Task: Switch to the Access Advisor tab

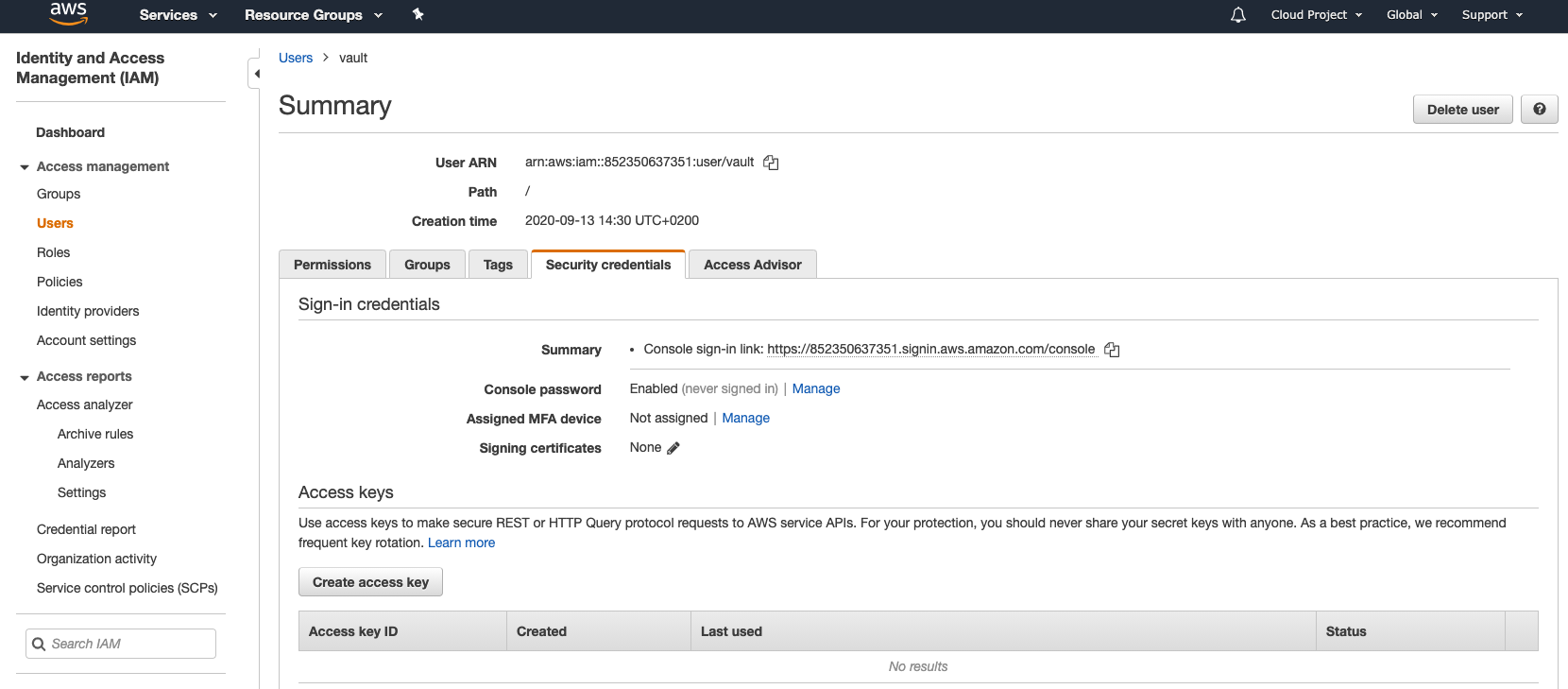Action: (x=752, y=265)
